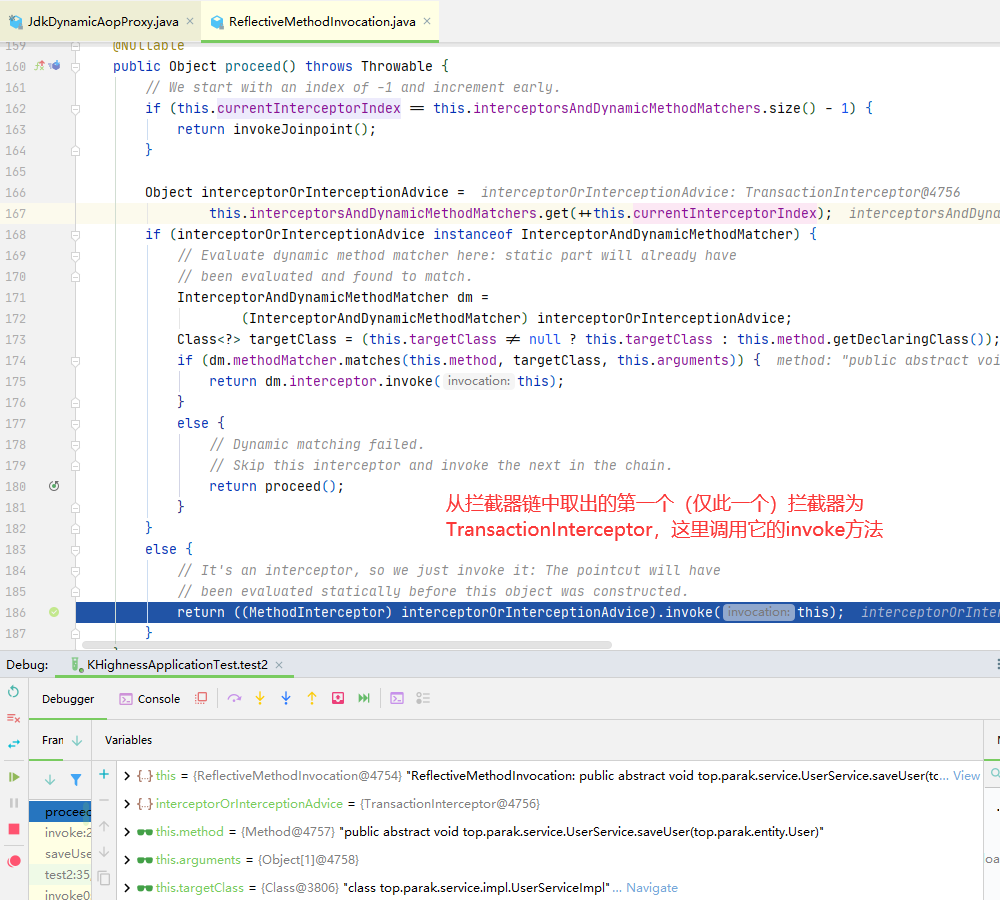The height and width of the screenshot is (900, 1000).
Task: Click the editor horizontal scrollbar
Action: point(347,645)
